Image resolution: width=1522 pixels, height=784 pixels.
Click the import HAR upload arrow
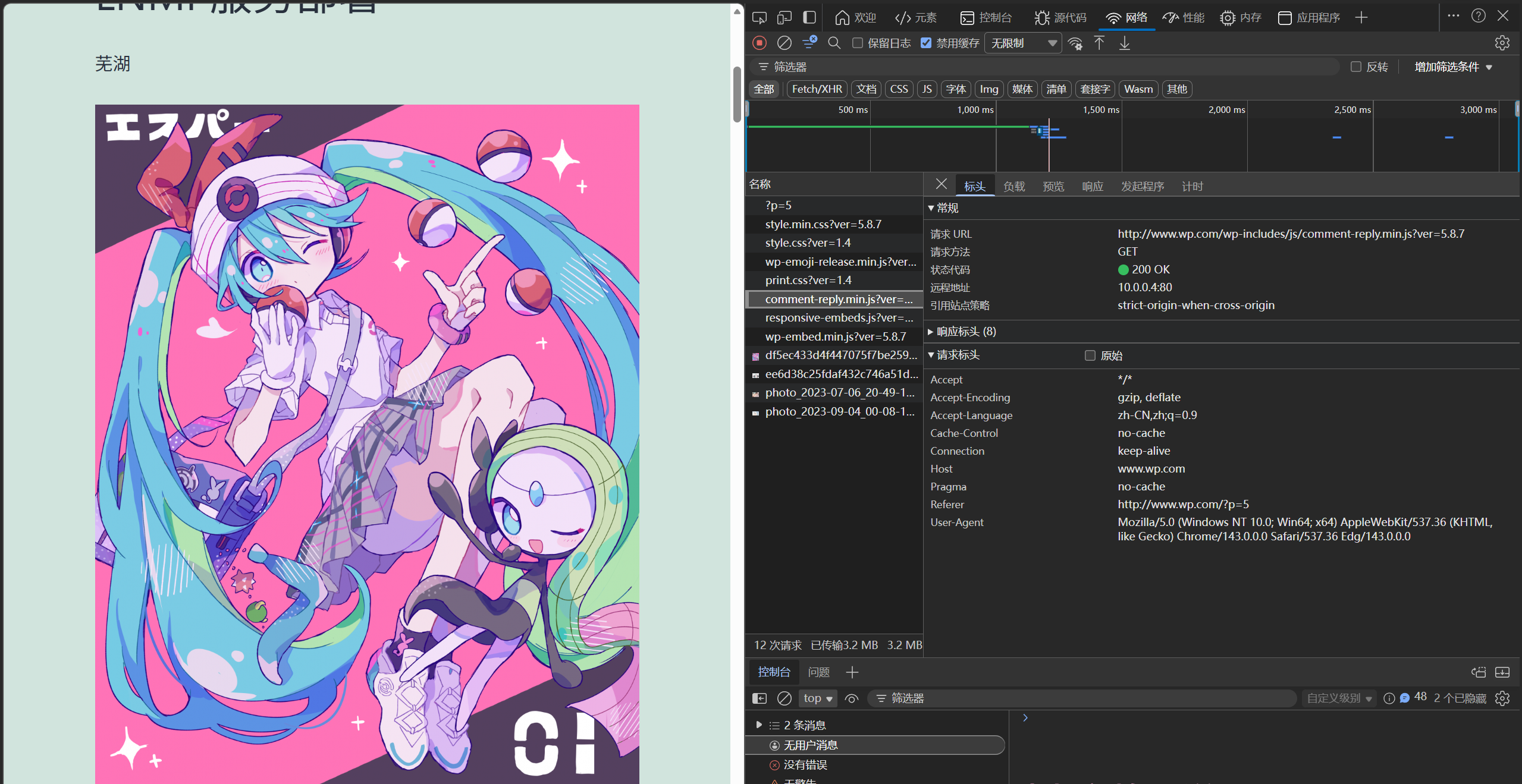[x=1099, y=43]
